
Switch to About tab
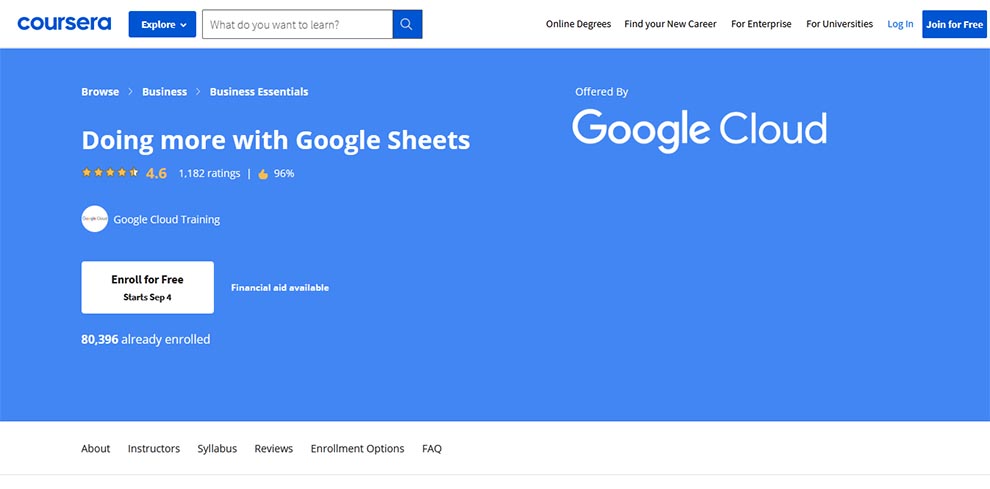95,449
